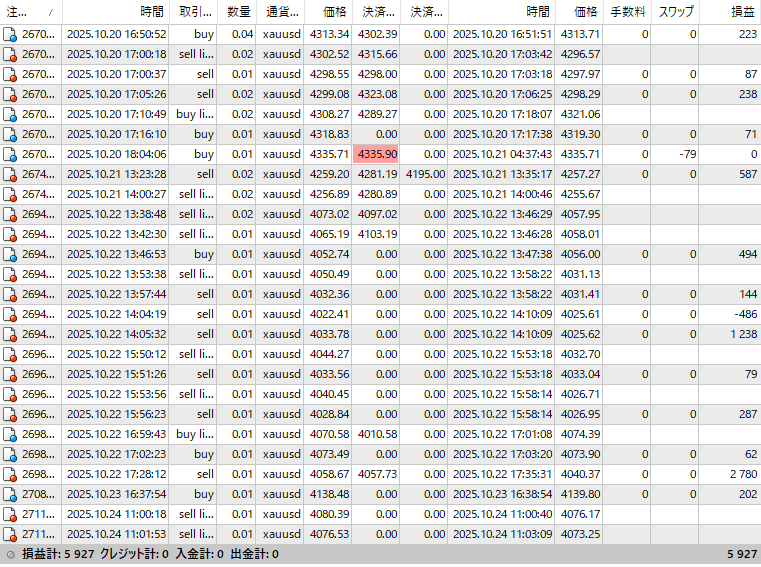Click the 4195.00 take profit cell
This screenshot has width=761, height=567.
(x=425, y=174)
